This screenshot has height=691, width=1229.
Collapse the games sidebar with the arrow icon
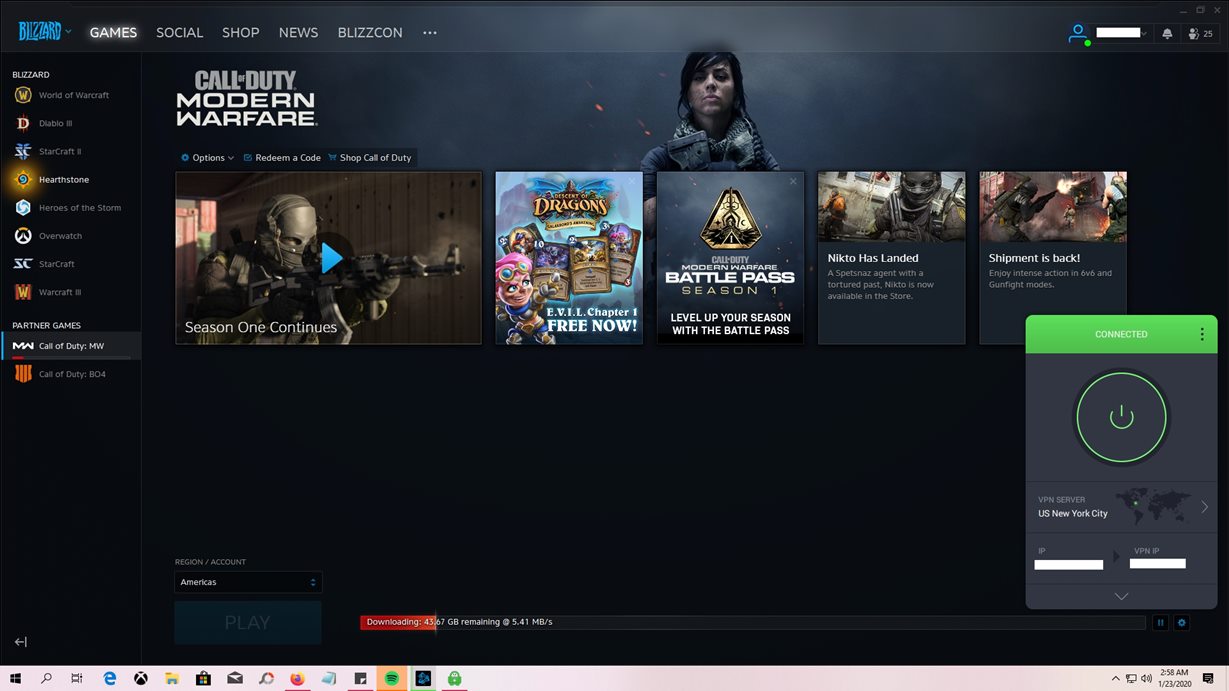pos(20,642)
